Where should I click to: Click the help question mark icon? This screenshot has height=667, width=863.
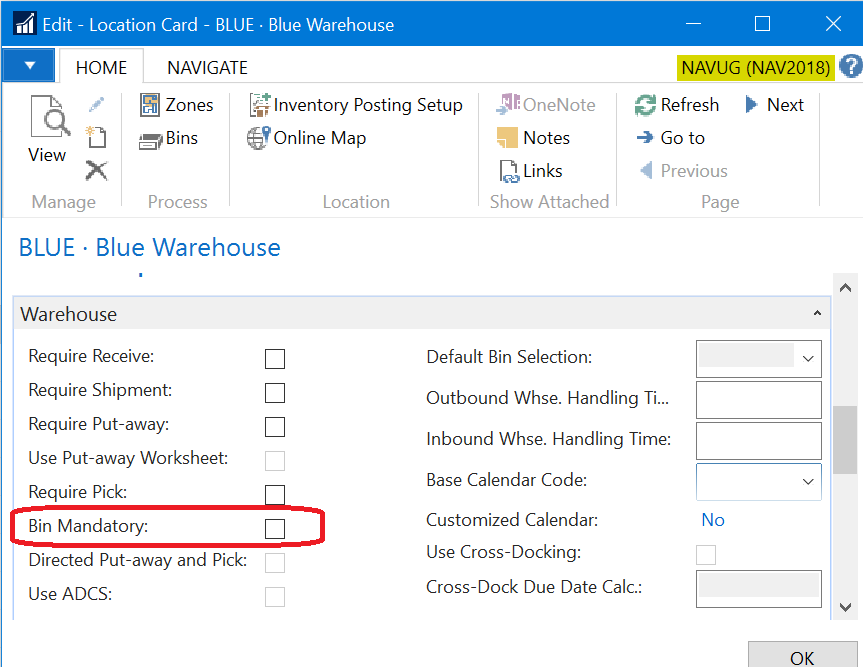pos(851,67)
